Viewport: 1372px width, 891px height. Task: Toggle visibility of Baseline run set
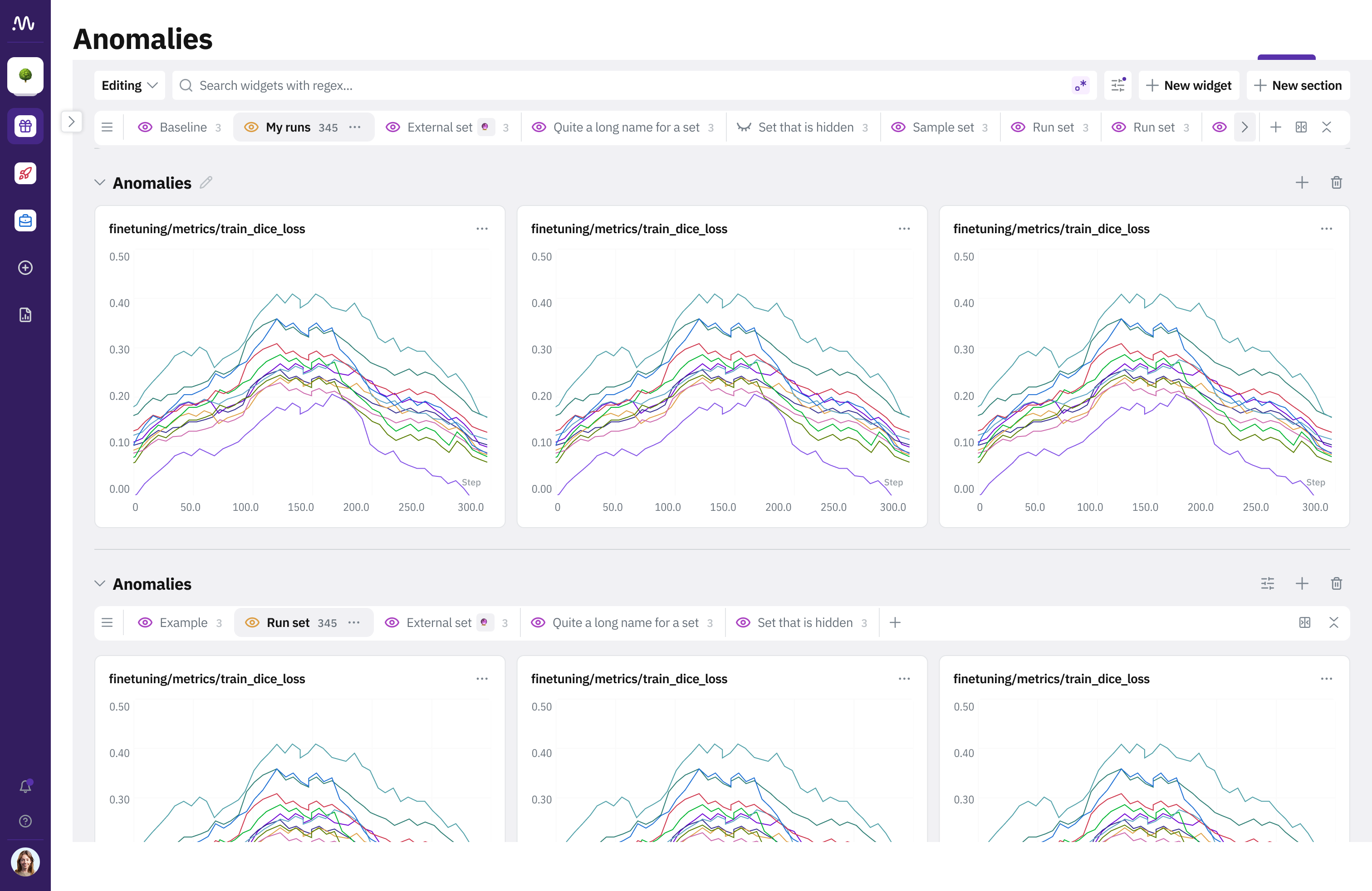tap(145, 127)
